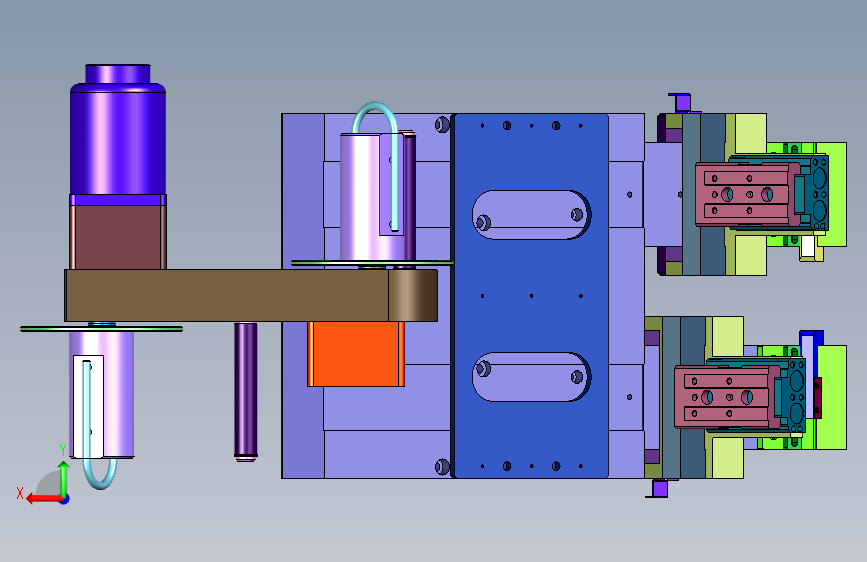Select the small purple bracket at bottom right
Viewport: 867px width, 562px height.
pos(658,489)
